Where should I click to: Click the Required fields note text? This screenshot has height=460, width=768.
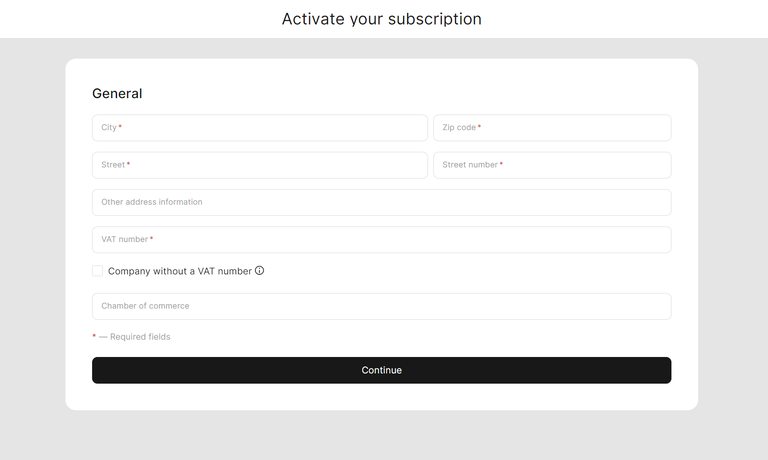[139, 337]
